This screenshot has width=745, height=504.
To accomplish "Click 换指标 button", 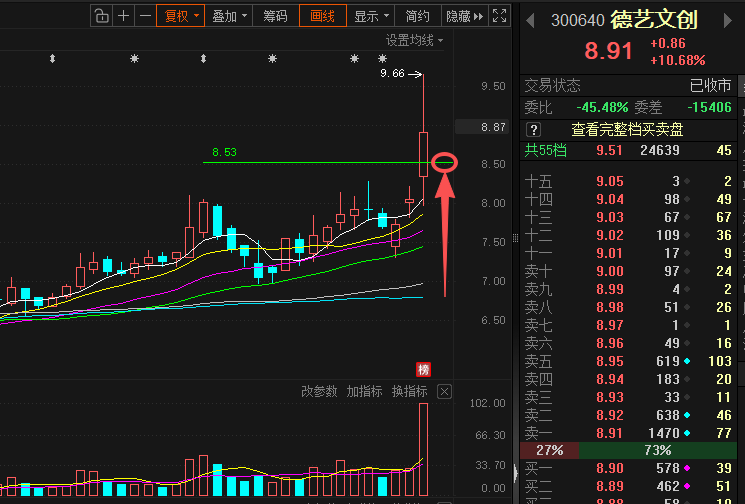I will click(x=410, y=391).
